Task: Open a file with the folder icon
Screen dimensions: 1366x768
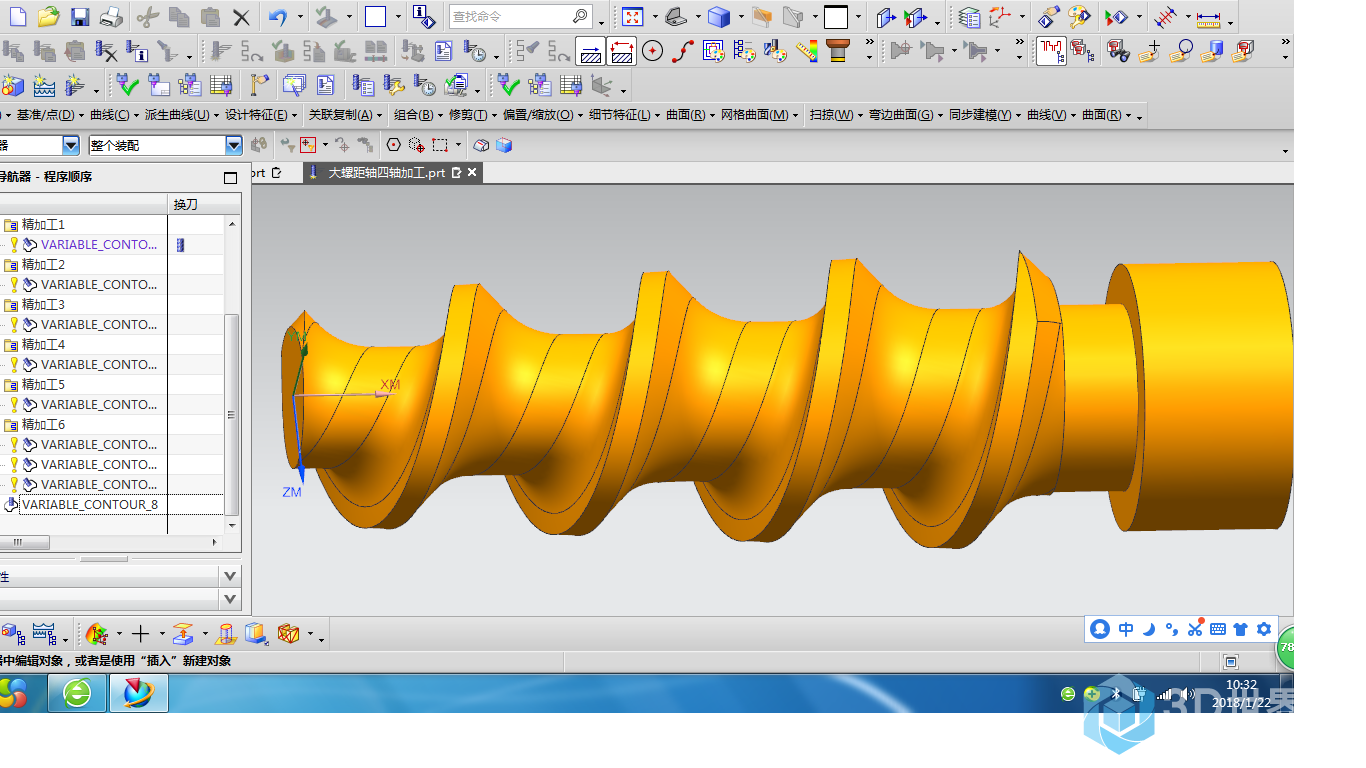Action: pyautogui.click(x=48, y=17)
